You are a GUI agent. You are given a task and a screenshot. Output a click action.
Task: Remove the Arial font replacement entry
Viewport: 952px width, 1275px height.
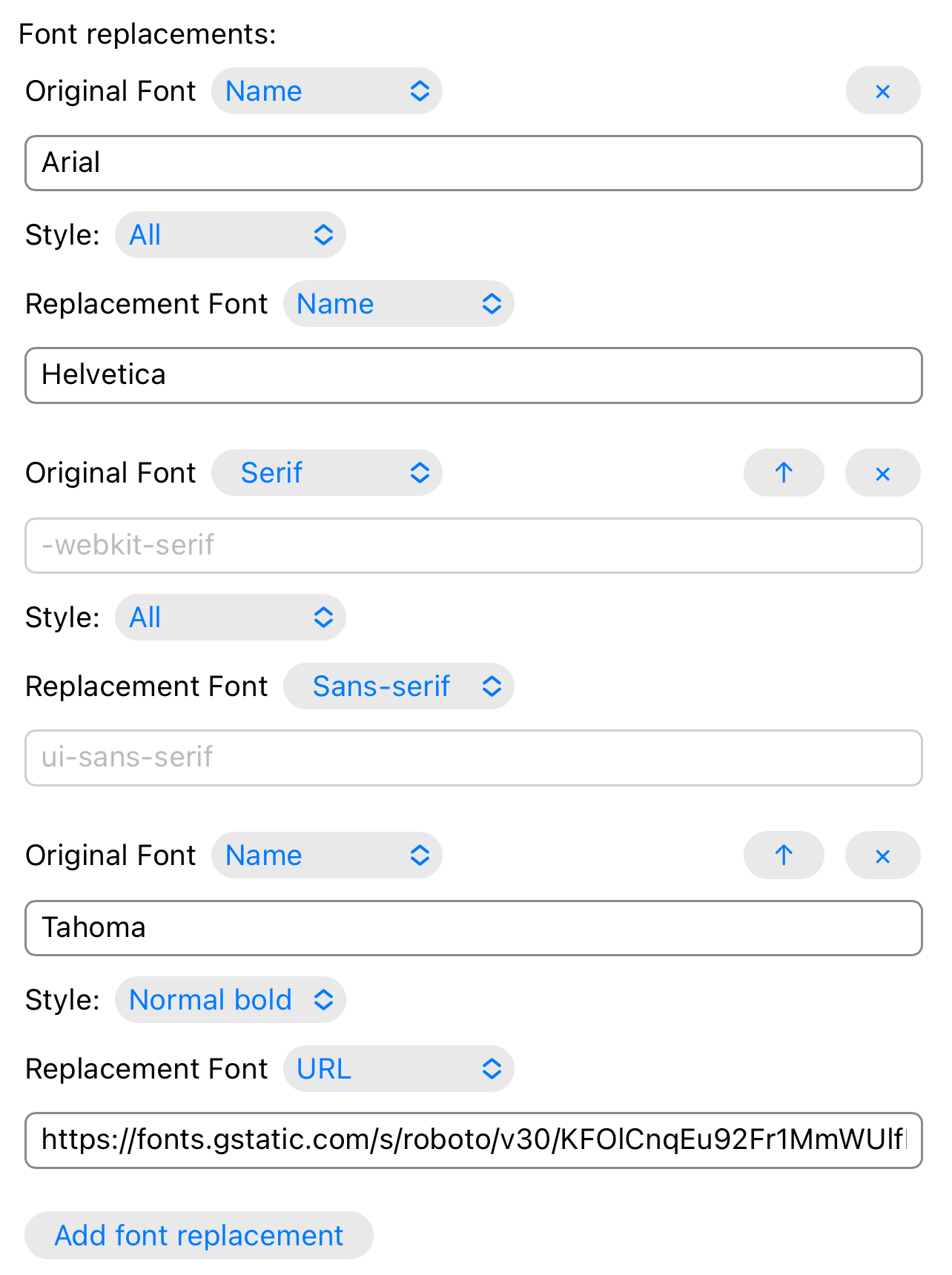point(882,91)
